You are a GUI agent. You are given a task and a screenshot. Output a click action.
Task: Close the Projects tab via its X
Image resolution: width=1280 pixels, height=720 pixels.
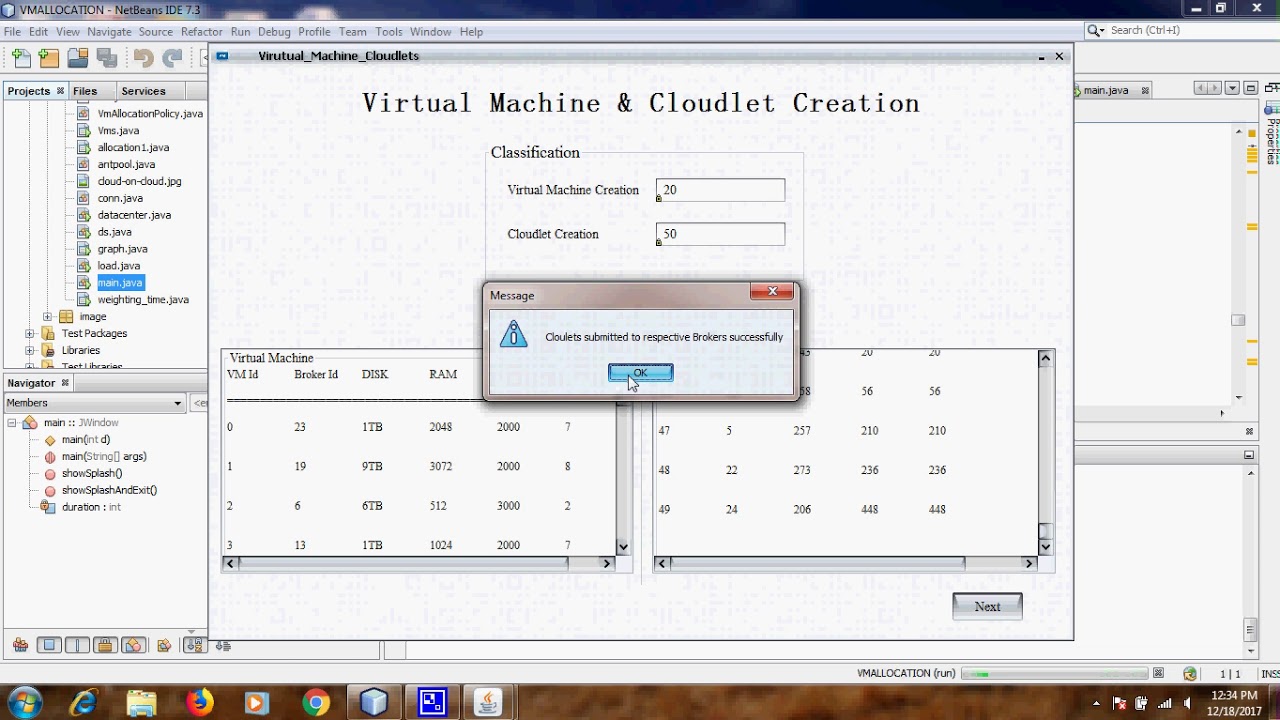tap(60, 91)
